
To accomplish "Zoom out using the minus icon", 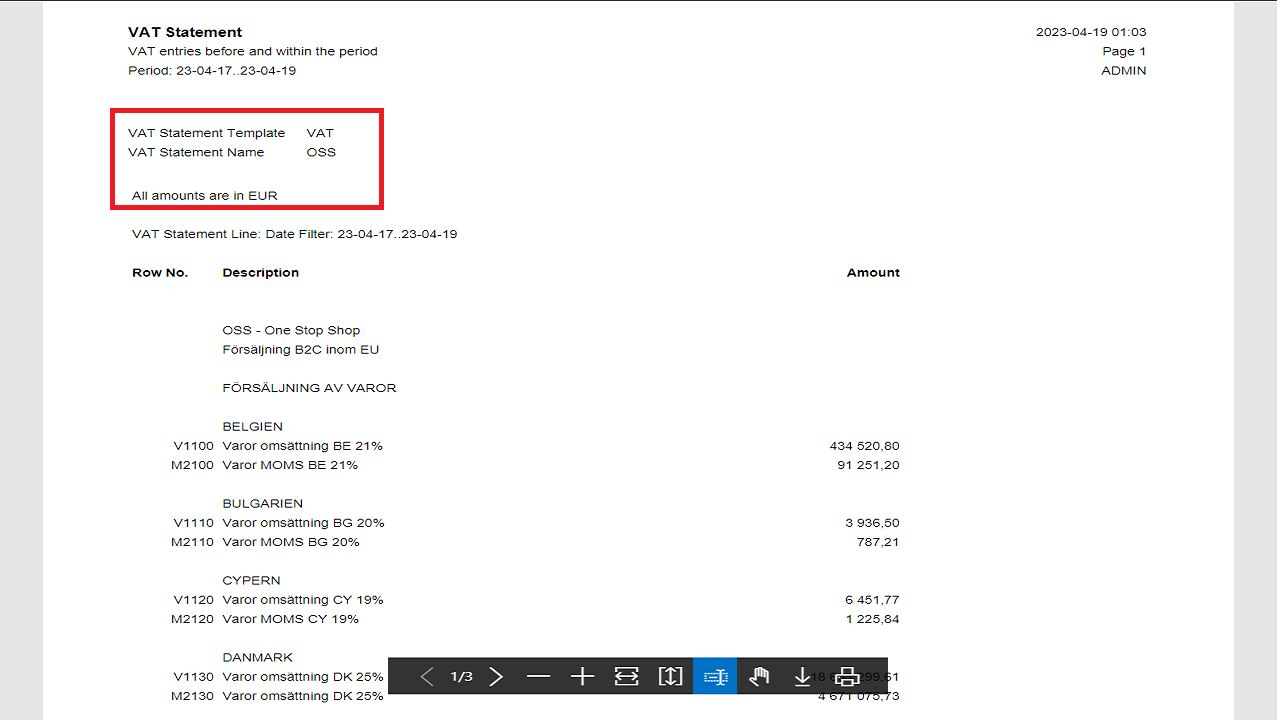I will click(539, 677).
